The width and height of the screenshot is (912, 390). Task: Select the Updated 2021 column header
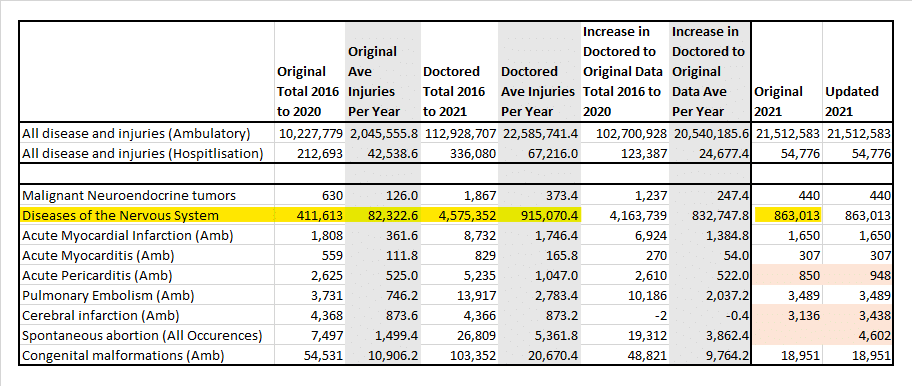852,101
